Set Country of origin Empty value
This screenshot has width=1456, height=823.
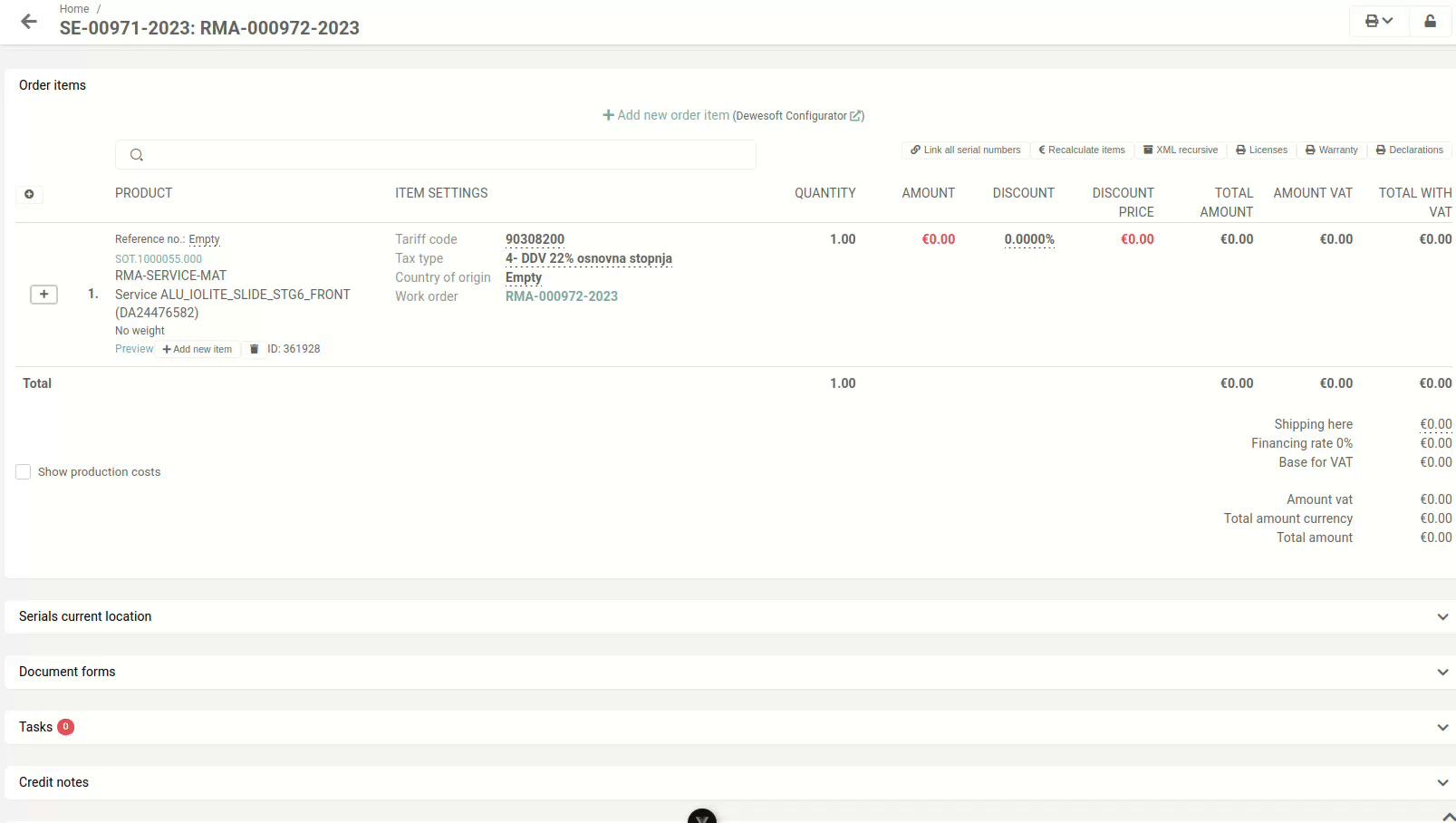[x=524, y=277]
